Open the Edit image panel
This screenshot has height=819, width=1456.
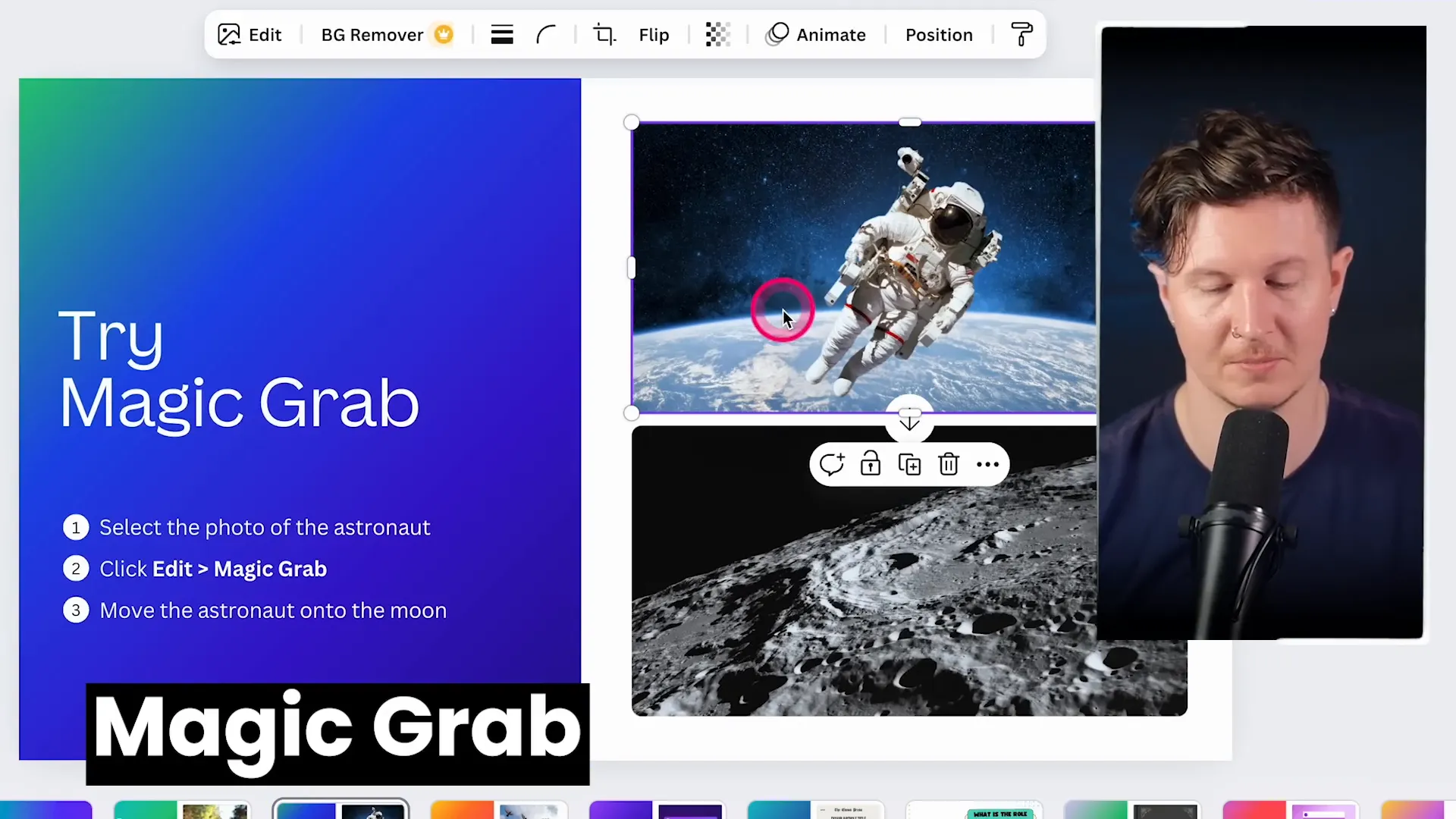click(249, 35)
